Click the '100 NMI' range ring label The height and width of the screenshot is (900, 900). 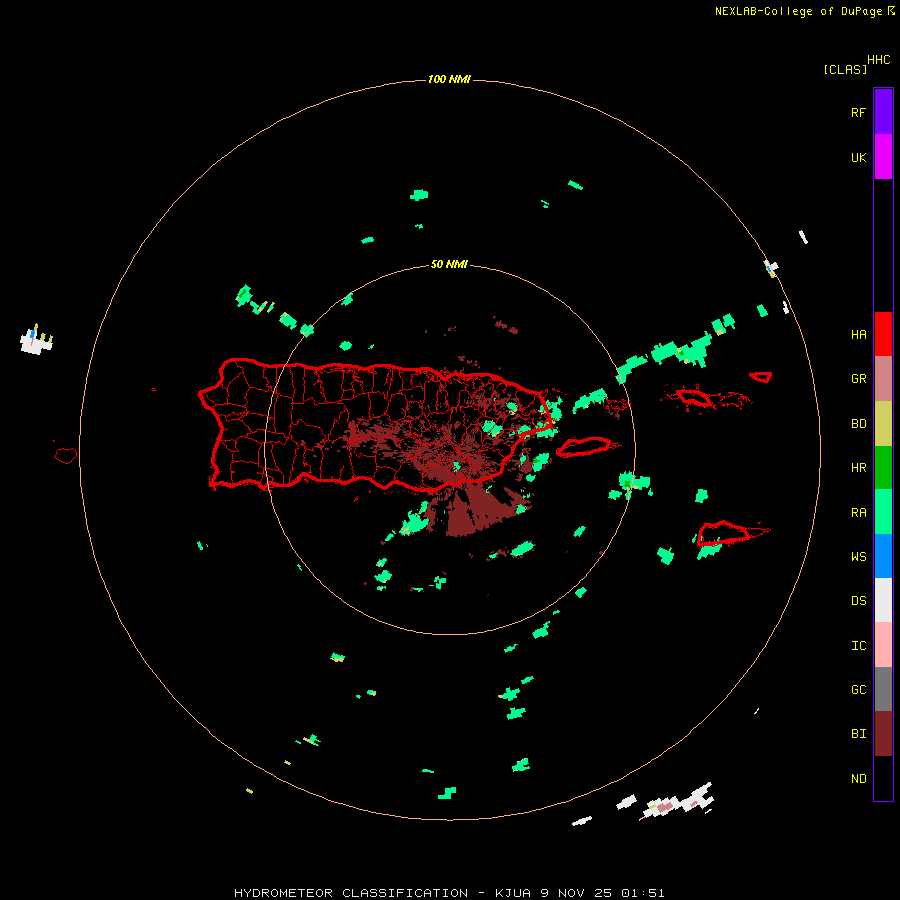tap(449, 79)
